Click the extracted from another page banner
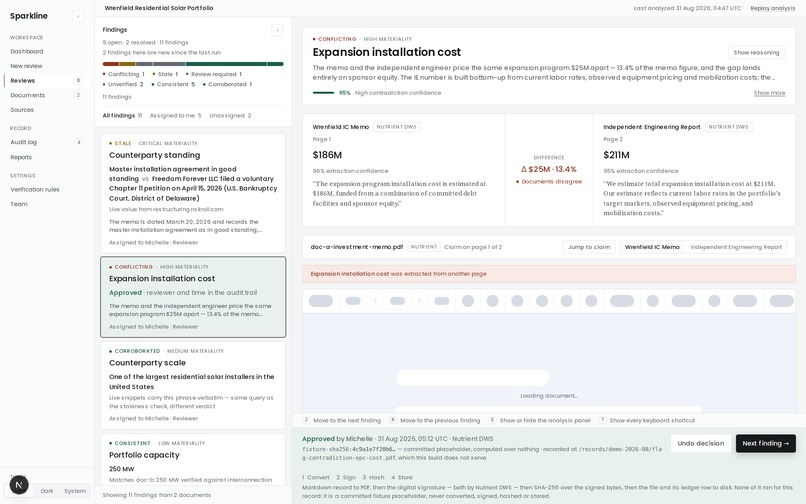806x504 pixels. pos(548,274)
